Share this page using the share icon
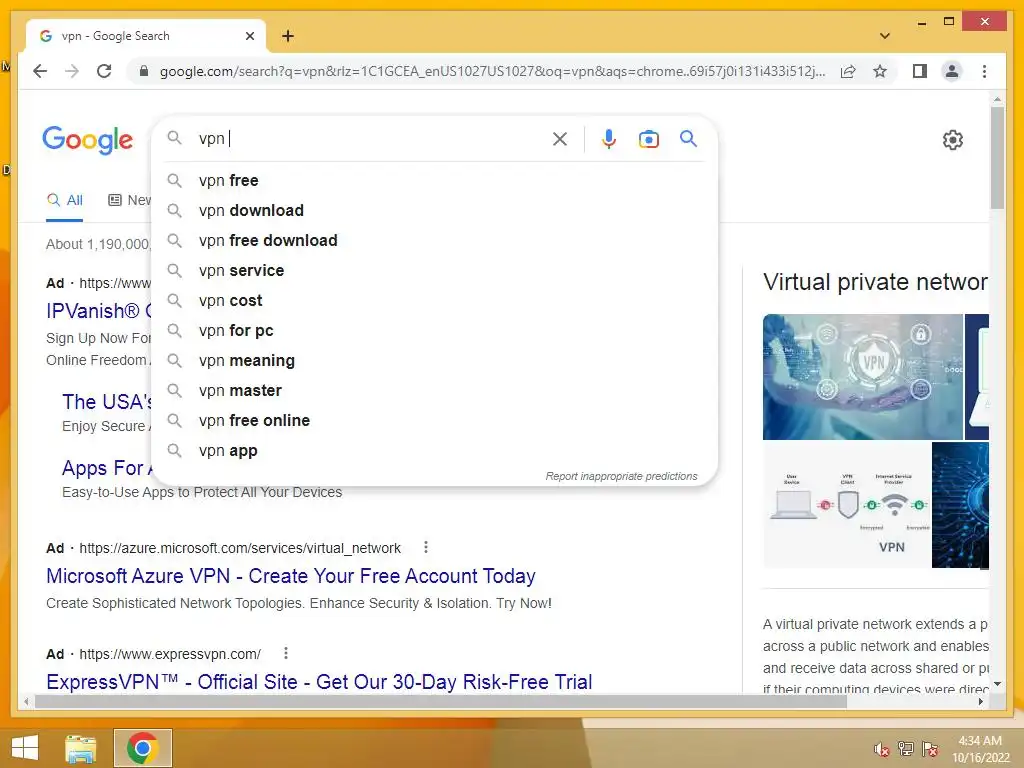This screenshot has height=768, width=1024. 848,71
